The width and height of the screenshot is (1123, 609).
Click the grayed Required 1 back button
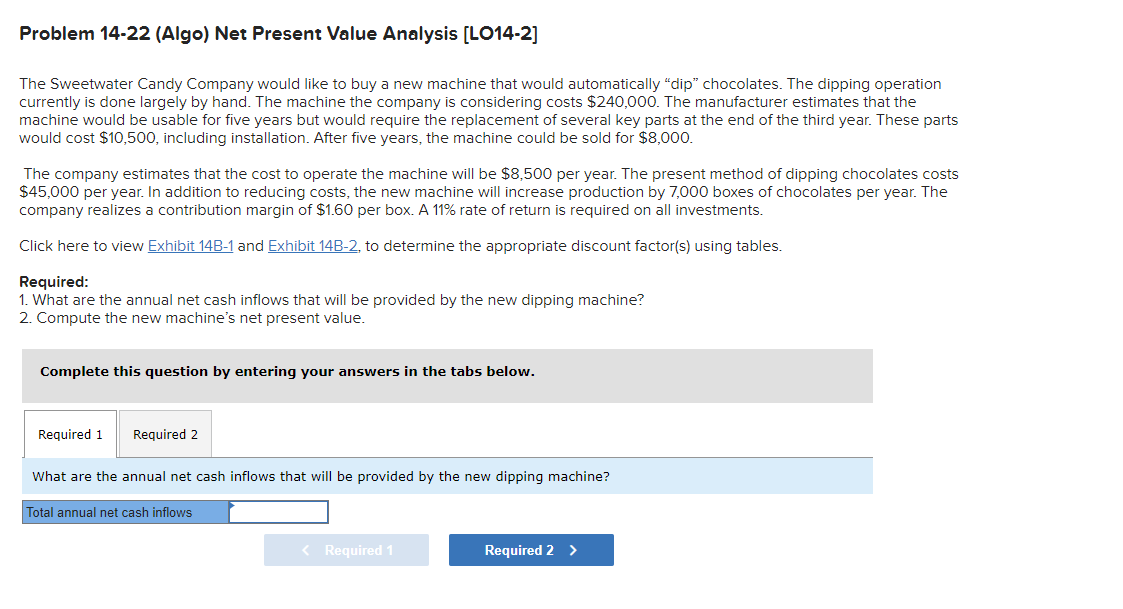coord(346,549)
